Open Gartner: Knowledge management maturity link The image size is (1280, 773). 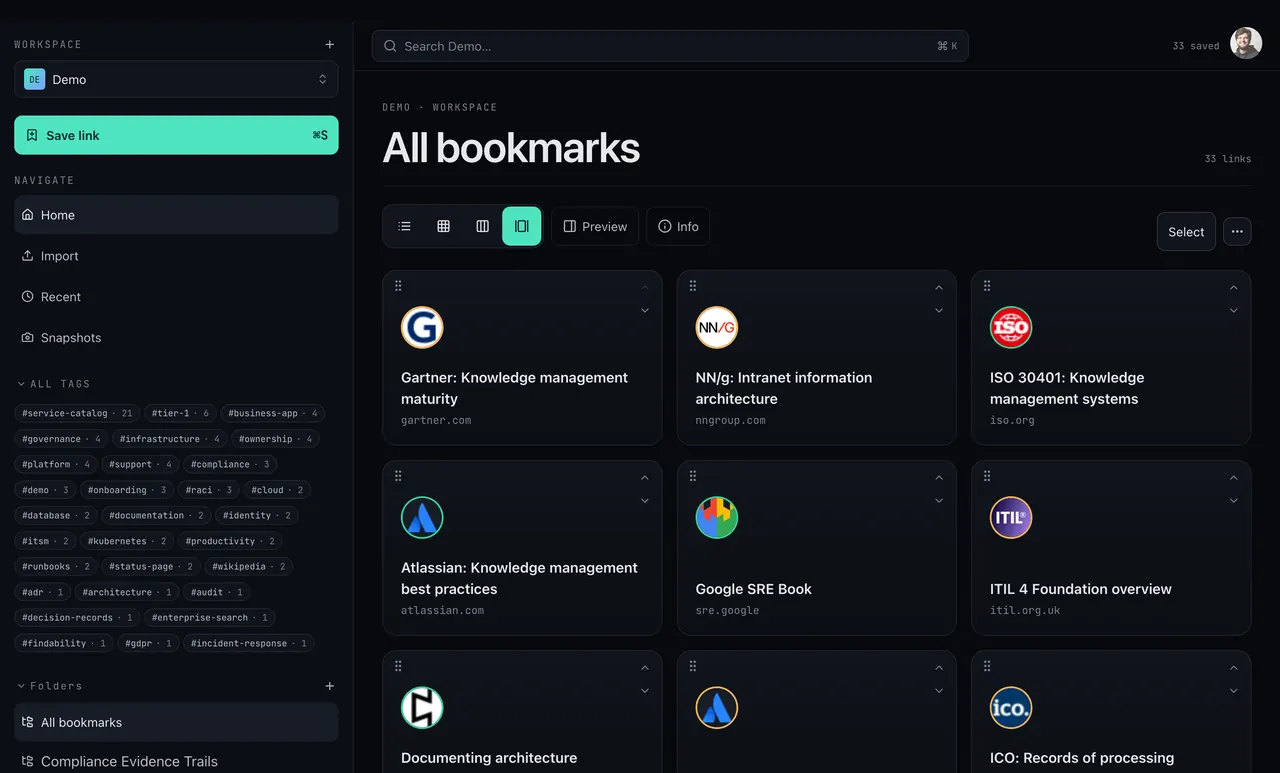[x=514, y=388]
